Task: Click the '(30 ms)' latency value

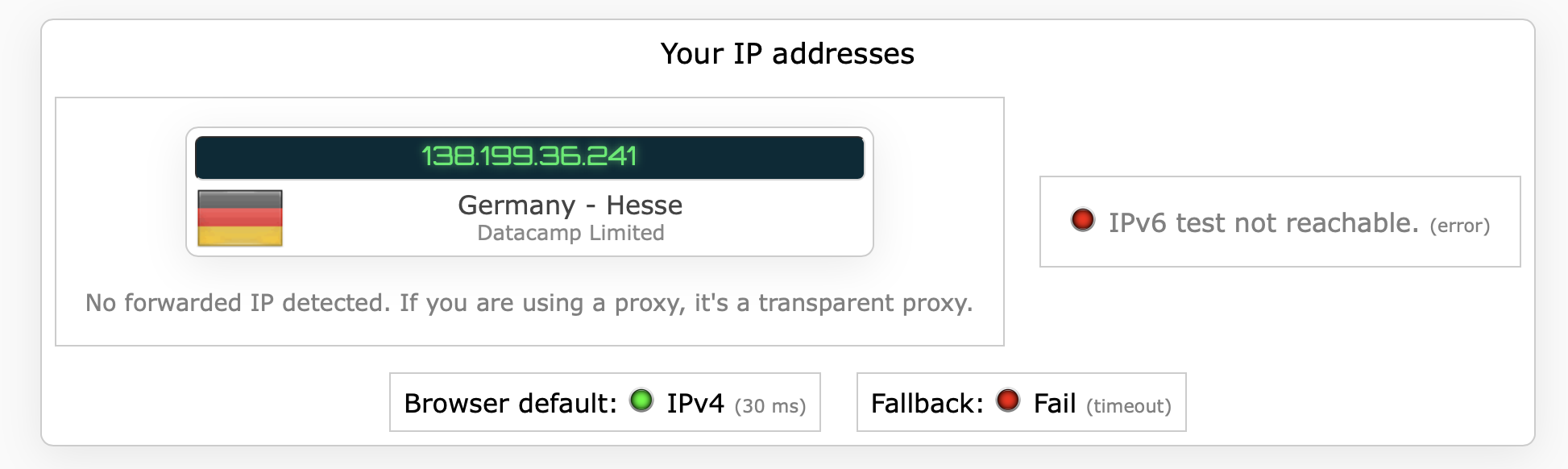Action: pyautogui.click(x=769, y=406)
